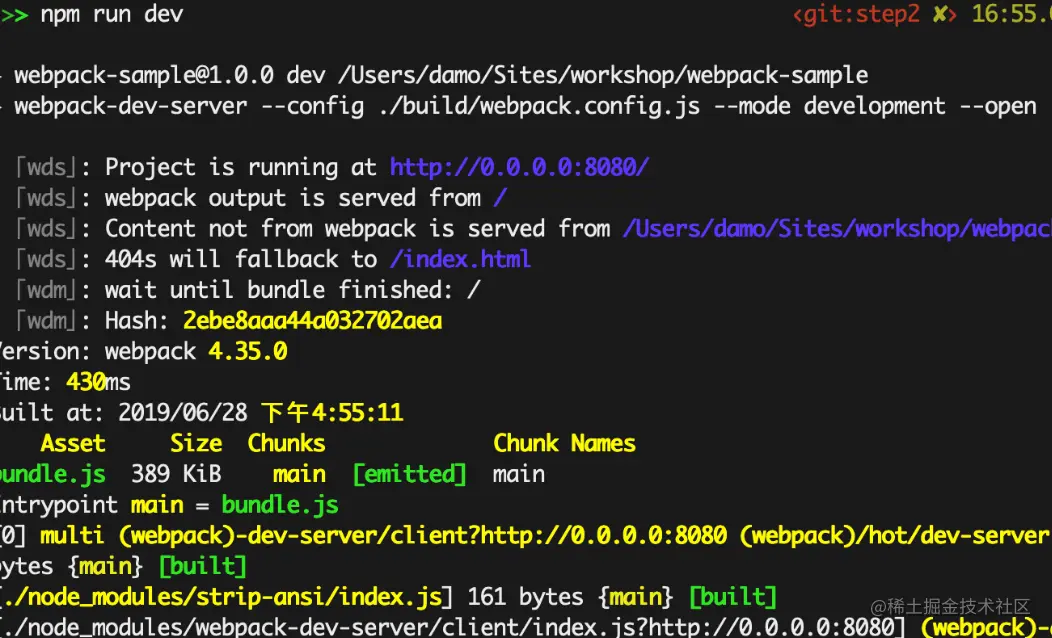Open the http://0.0.0.0:8080/ project URL
Screen dimensions: 1052x638
519,167
